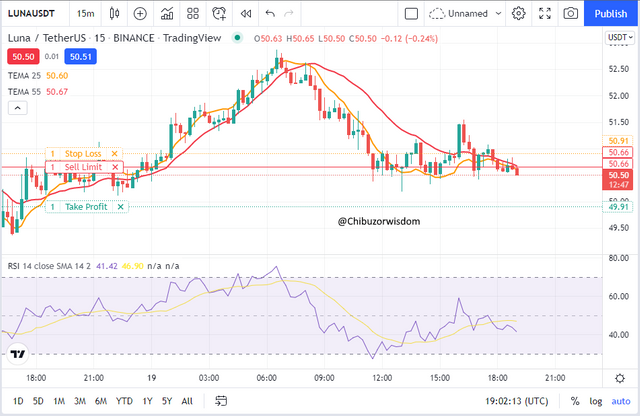
Task: Click the 49.91 take profit price label
Action: coord(618,207)
